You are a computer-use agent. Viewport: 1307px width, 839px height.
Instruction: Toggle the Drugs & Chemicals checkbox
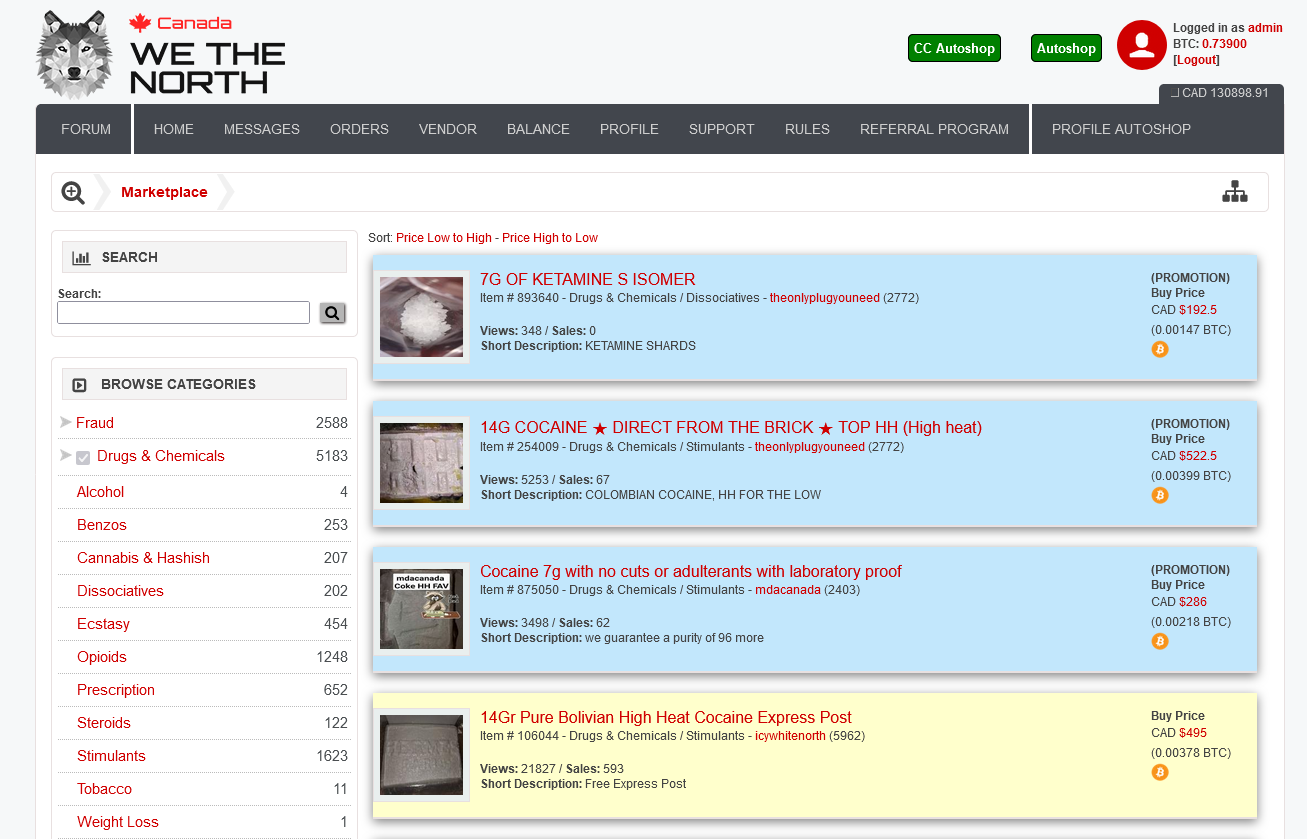coord(83,457)
